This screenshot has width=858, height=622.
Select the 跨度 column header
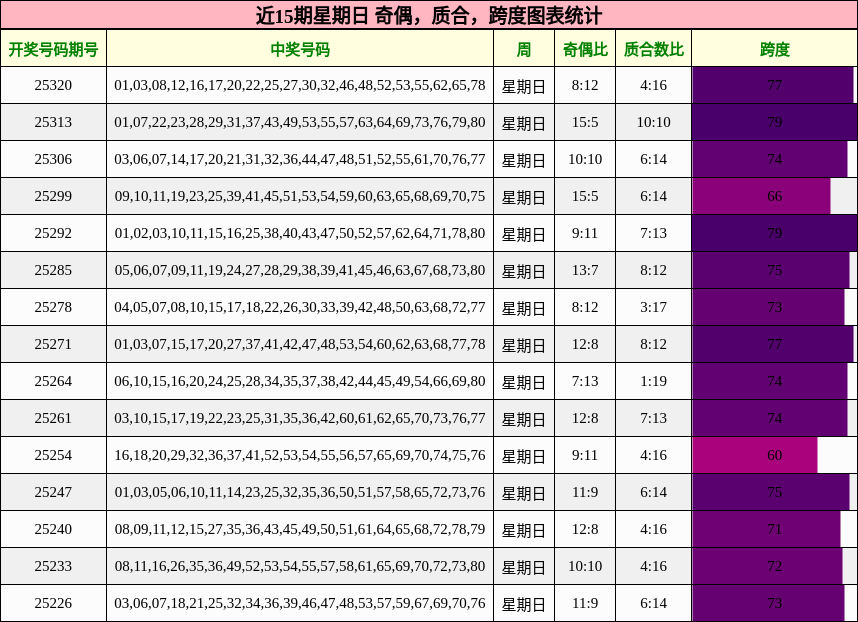(x=774, y=49)
